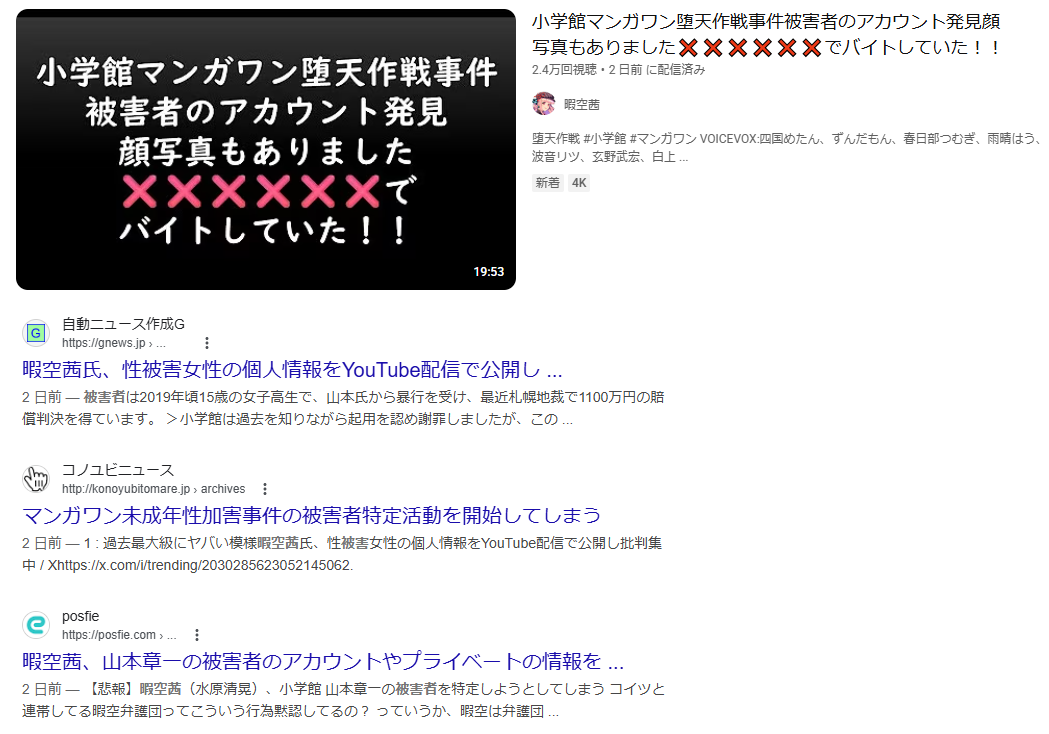The height and width of the screenshot is (734, 1049).
Task: Play the video from its thumbnail
Action: pos(265,150)
